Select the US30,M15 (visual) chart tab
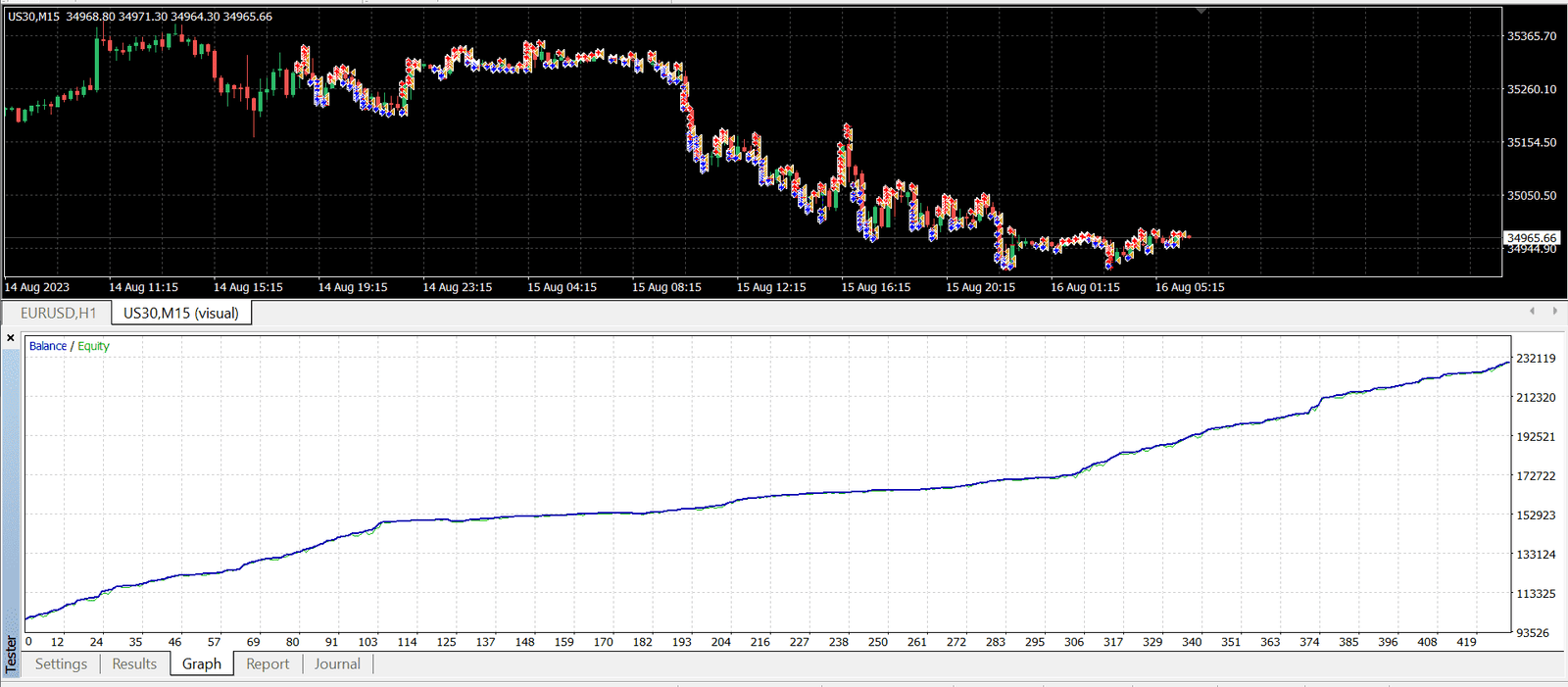 point(181,313)
